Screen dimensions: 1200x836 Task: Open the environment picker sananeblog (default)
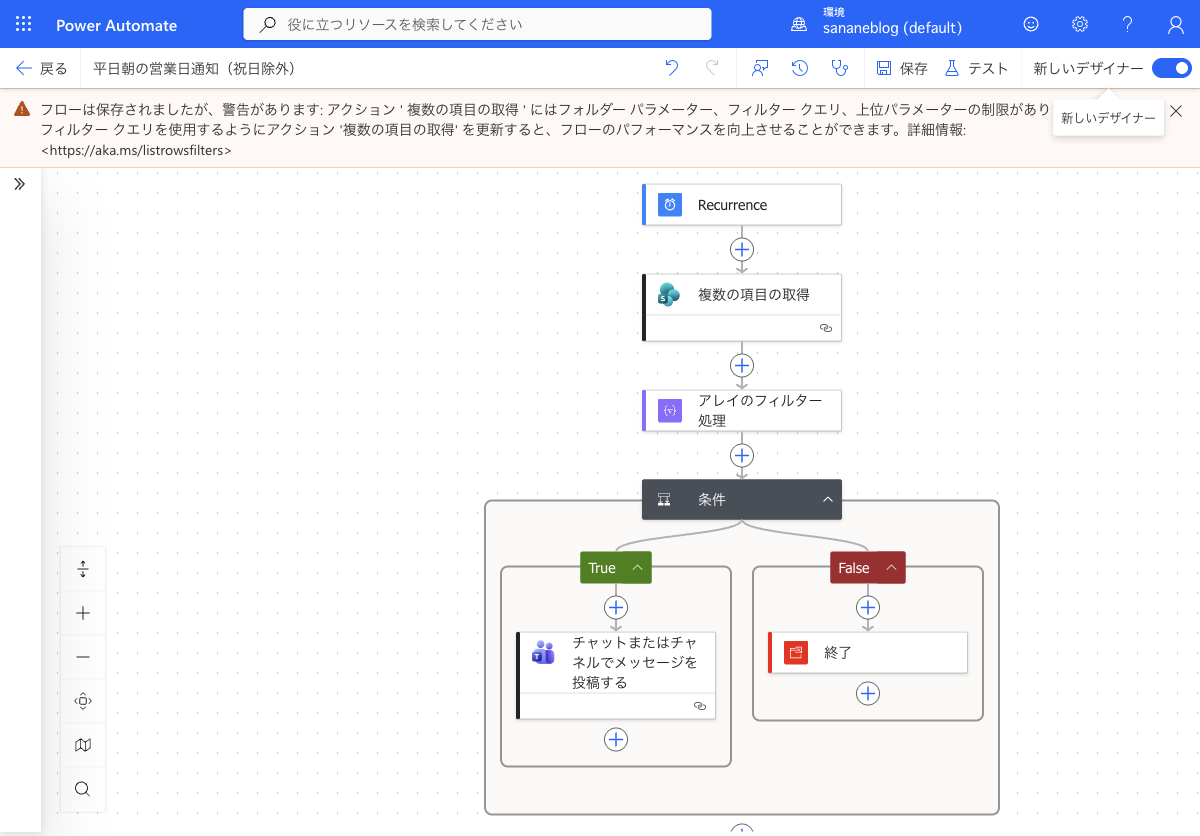click(877, 24)
